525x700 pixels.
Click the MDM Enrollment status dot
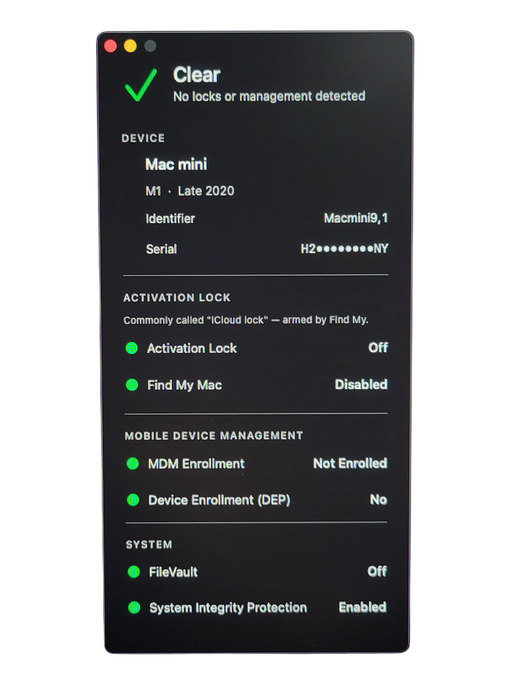[x=133, y=464]
